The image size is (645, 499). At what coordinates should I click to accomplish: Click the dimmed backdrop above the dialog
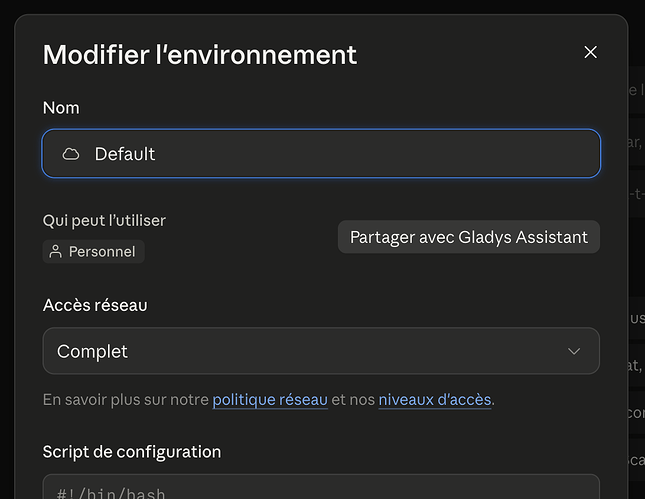tap(322, 6)
